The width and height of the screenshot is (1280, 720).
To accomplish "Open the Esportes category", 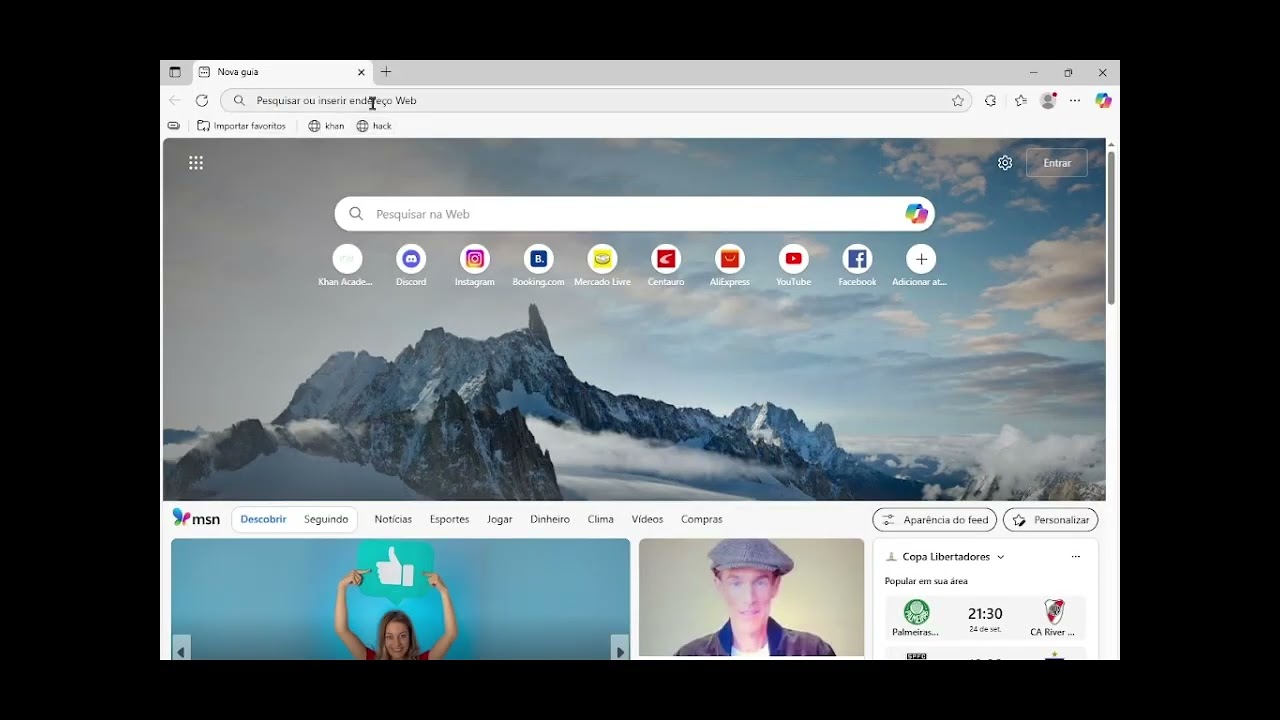I will (449, 519).
